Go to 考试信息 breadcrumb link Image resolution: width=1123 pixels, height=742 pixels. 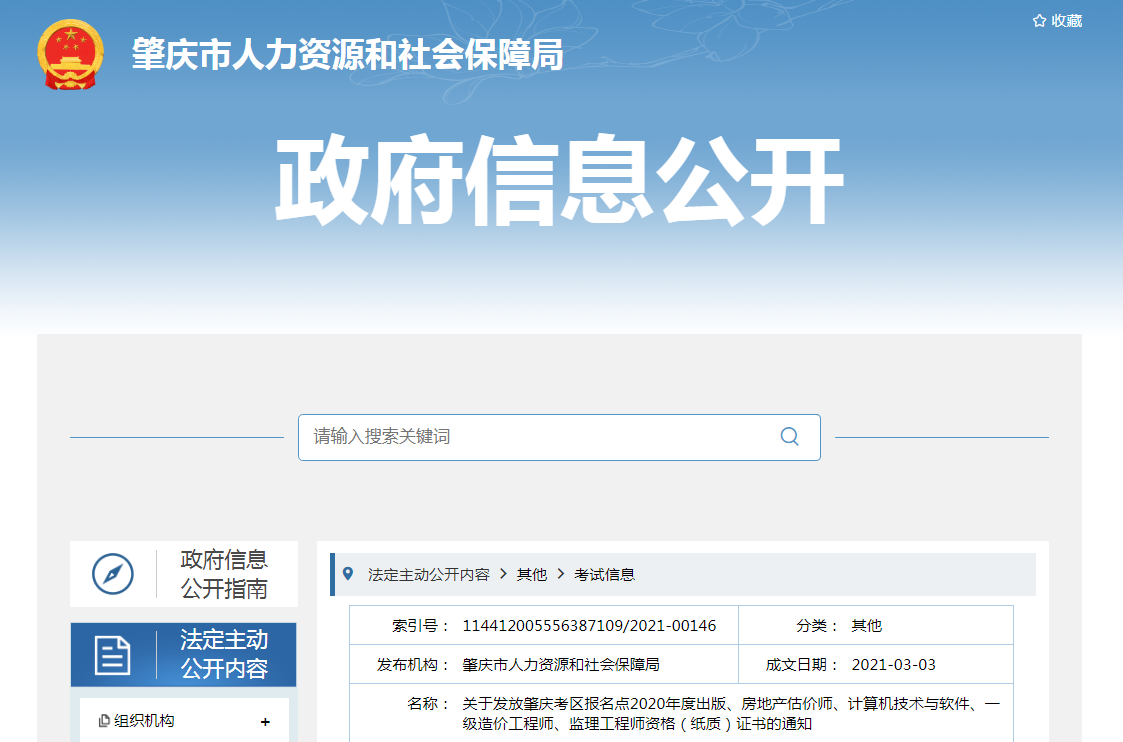(x=604, y=574)
